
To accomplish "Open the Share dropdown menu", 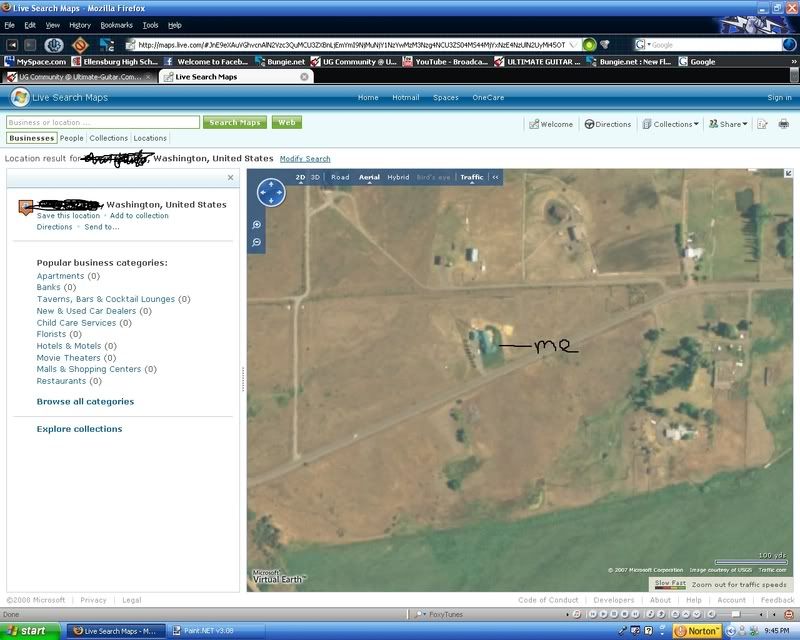I will 728,124.
